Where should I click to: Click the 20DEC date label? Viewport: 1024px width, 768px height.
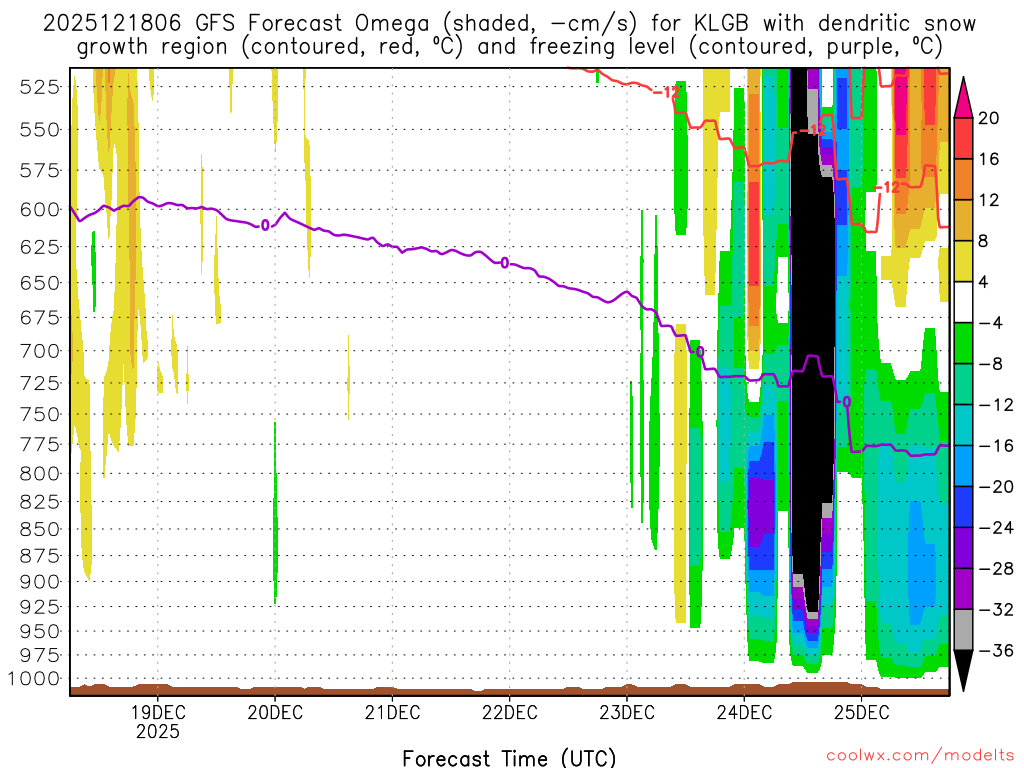(275, 712)
